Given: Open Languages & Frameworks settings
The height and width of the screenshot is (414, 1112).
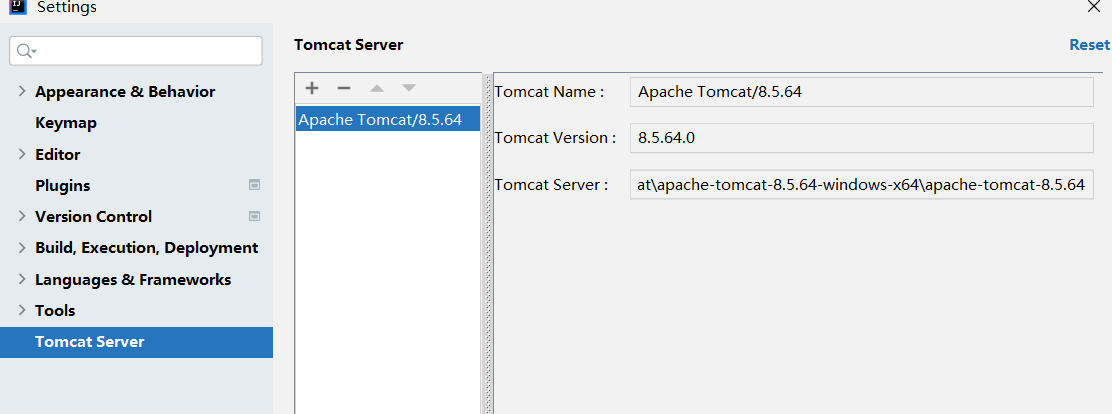Looking at the screenshot, I should click(133, 279).
